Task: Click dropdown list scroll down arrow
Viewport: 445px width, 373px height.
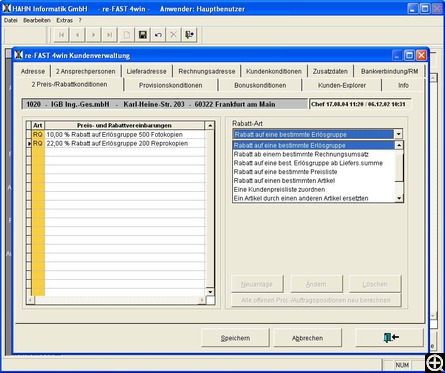Action: coord(399,198)
